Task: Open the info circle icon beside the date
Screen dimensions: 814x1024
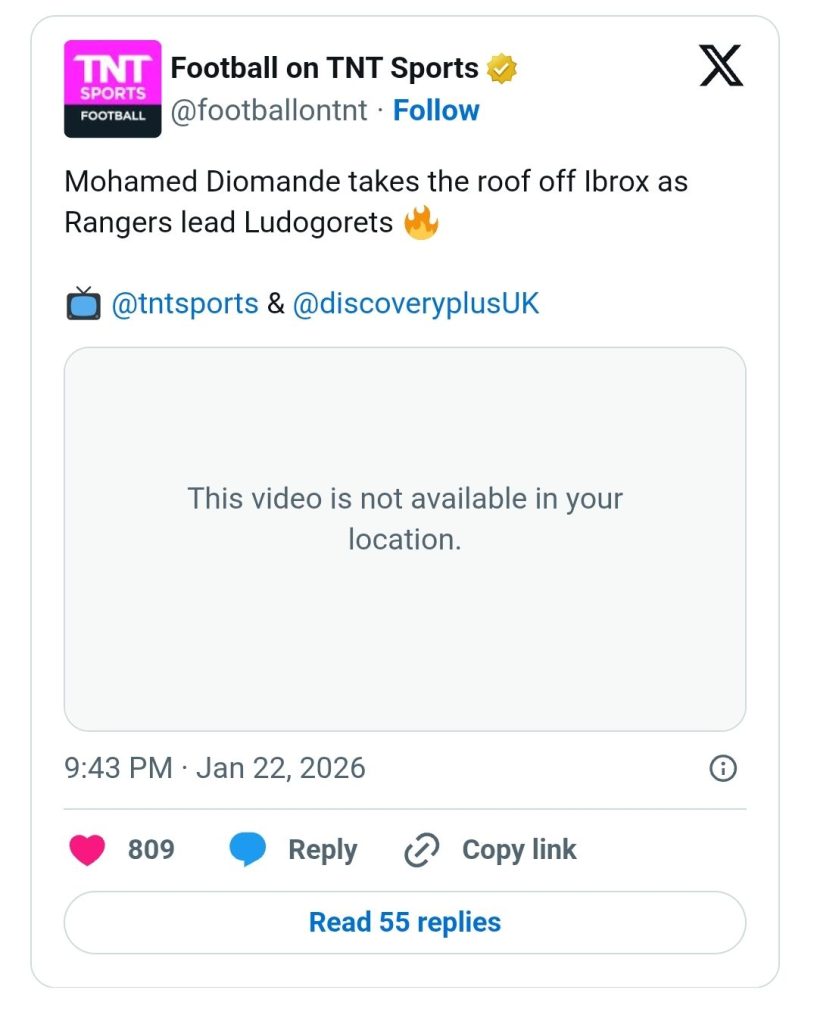Action: 722,768
